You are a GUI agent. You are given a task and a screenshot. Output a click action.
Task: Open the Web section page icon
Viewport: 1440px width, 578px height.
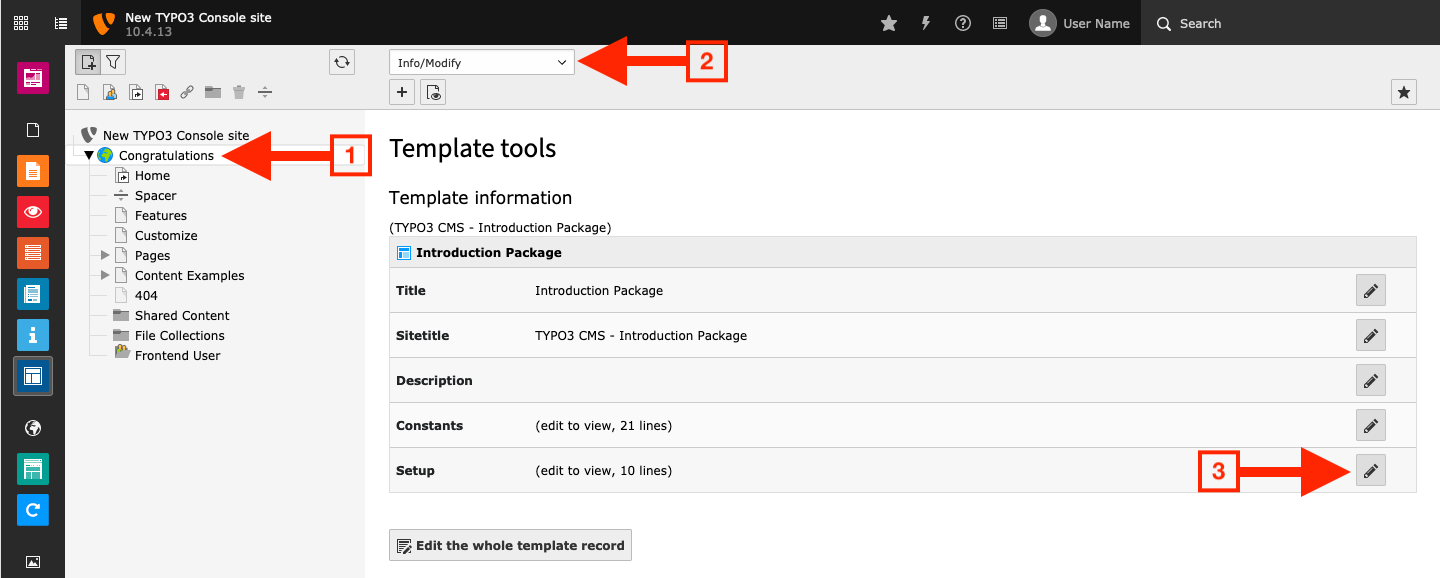pos(33,130)
